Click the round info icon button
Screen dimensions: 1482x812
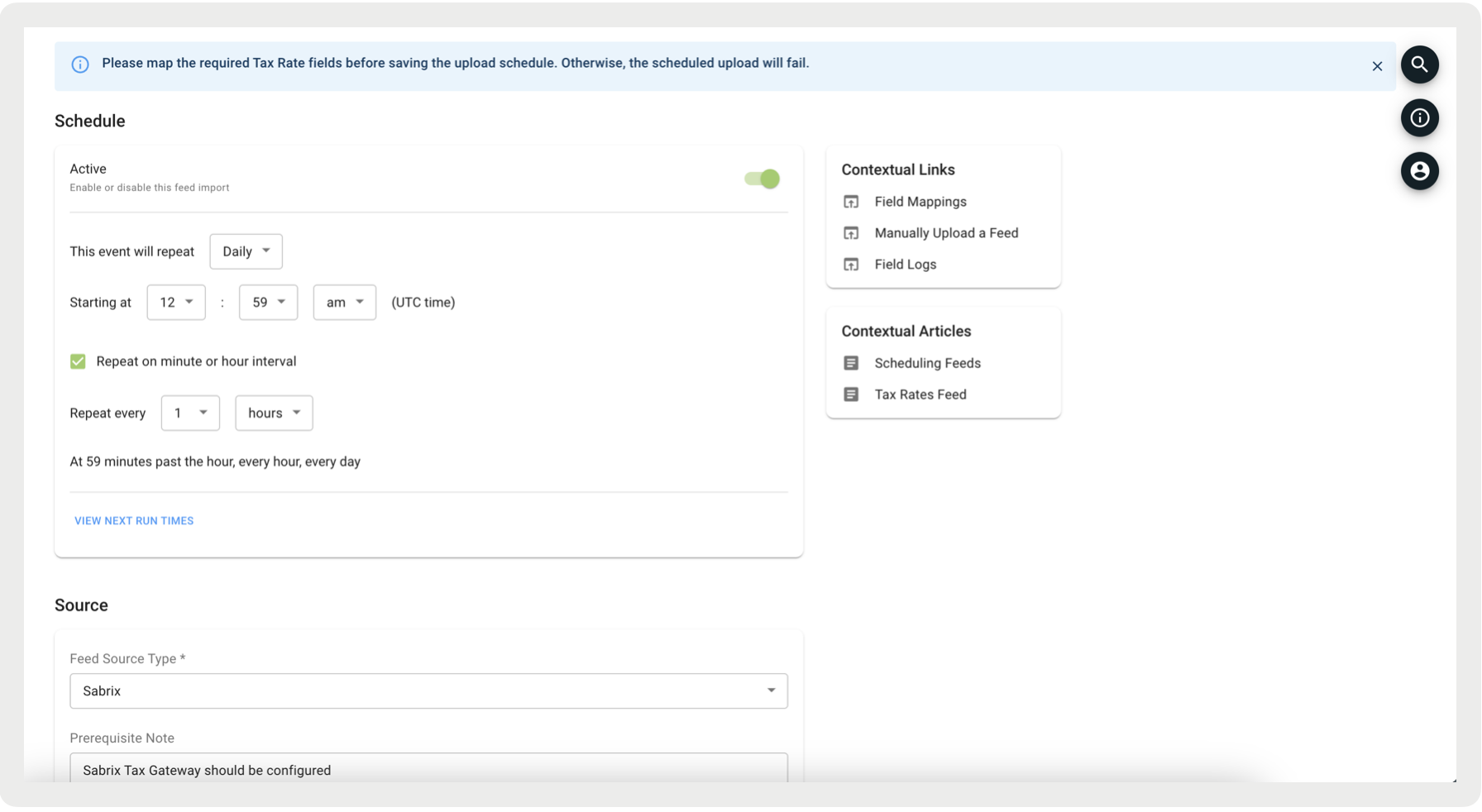[x=1419, y=118]
